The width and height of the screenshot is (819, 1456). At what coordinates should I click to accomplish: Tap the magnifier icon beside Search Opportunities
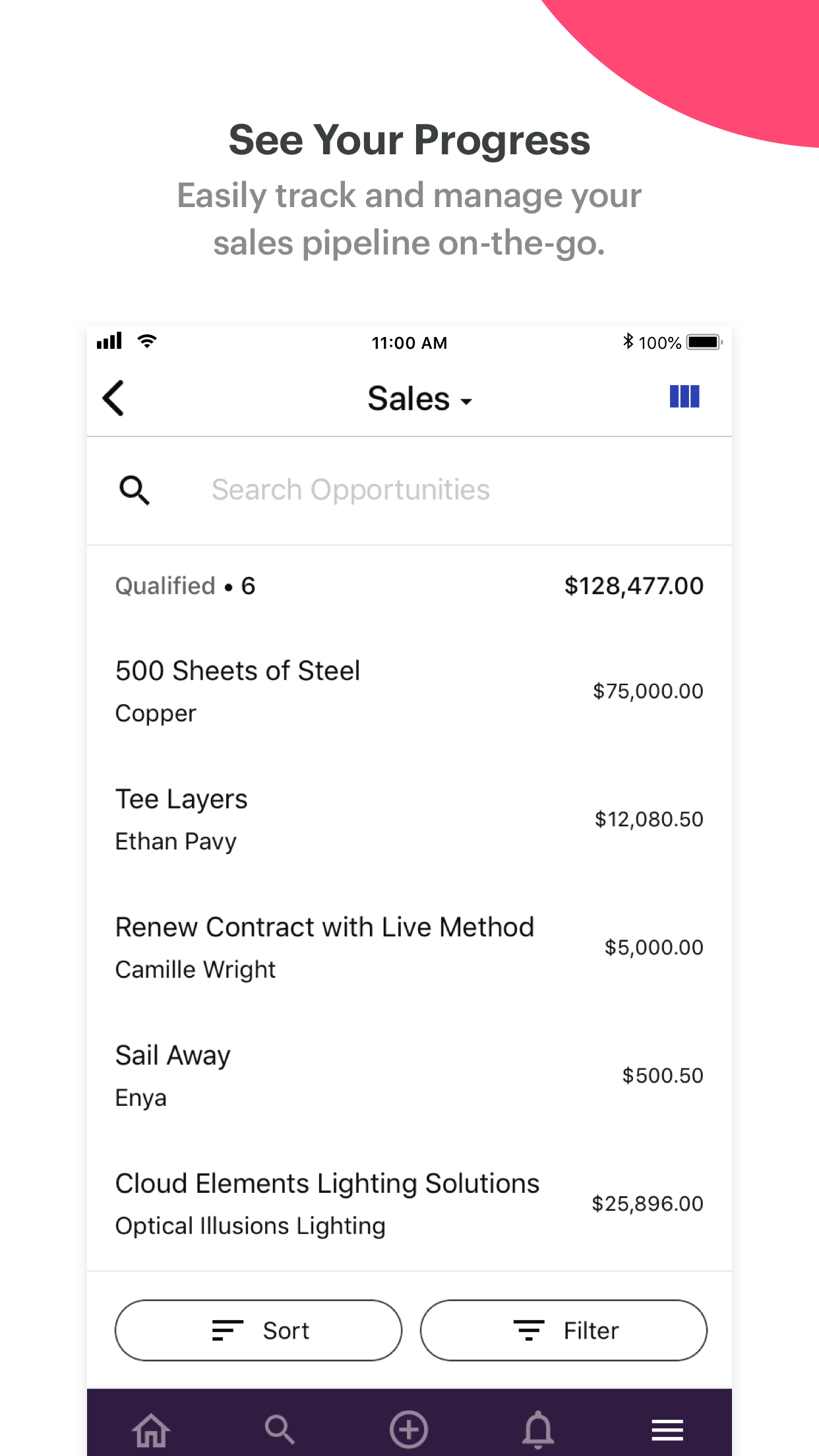click(135, 490)
